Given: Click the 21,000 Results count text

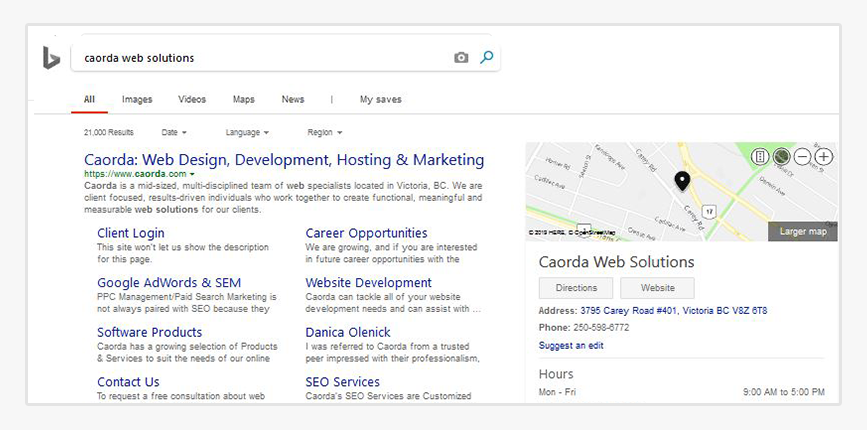Looking at the screenshot, I should click(108, 133).
